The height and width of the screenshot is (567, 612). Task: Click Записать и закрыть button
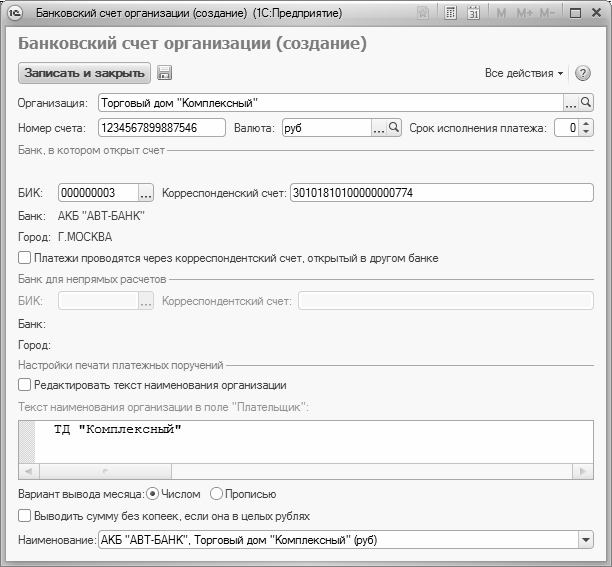[x=84, y=73]
